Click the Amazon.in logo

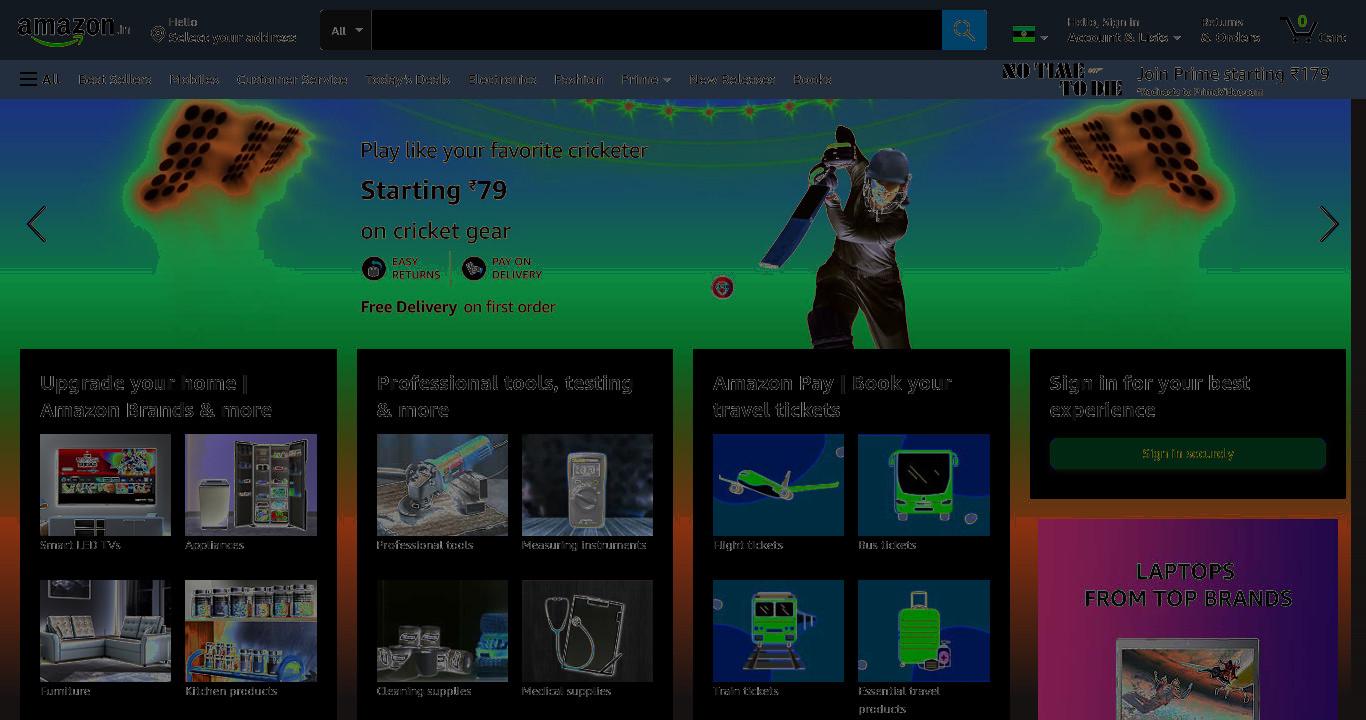[74, 31]
